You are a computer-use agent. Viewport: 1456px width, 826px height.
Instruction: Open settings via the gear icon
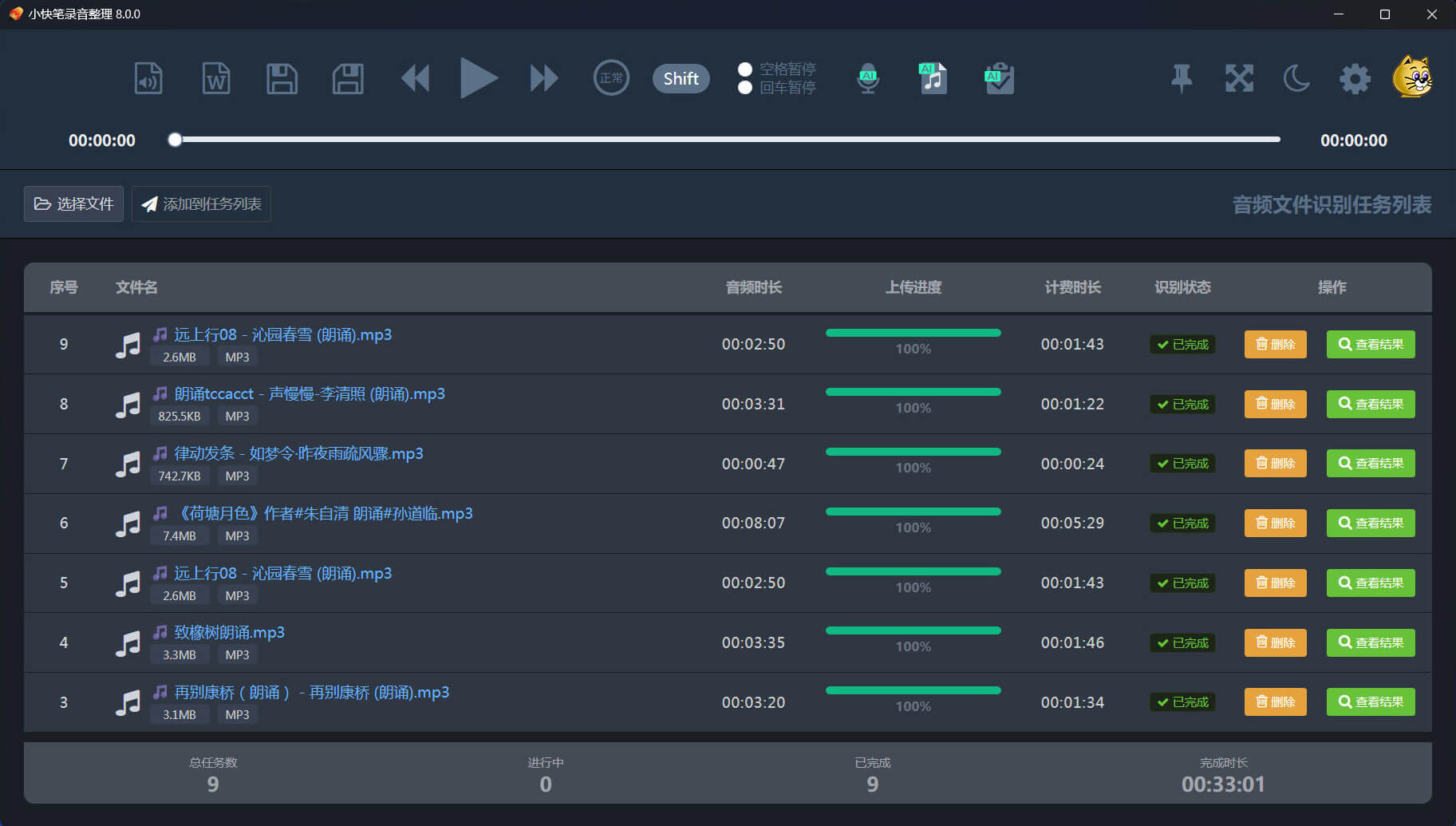pyautogui.click(x=1355, y=78)
